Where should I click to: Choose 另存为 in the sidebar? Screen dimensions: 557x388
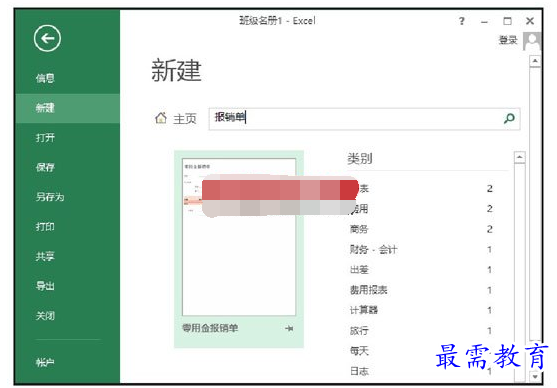50,197
